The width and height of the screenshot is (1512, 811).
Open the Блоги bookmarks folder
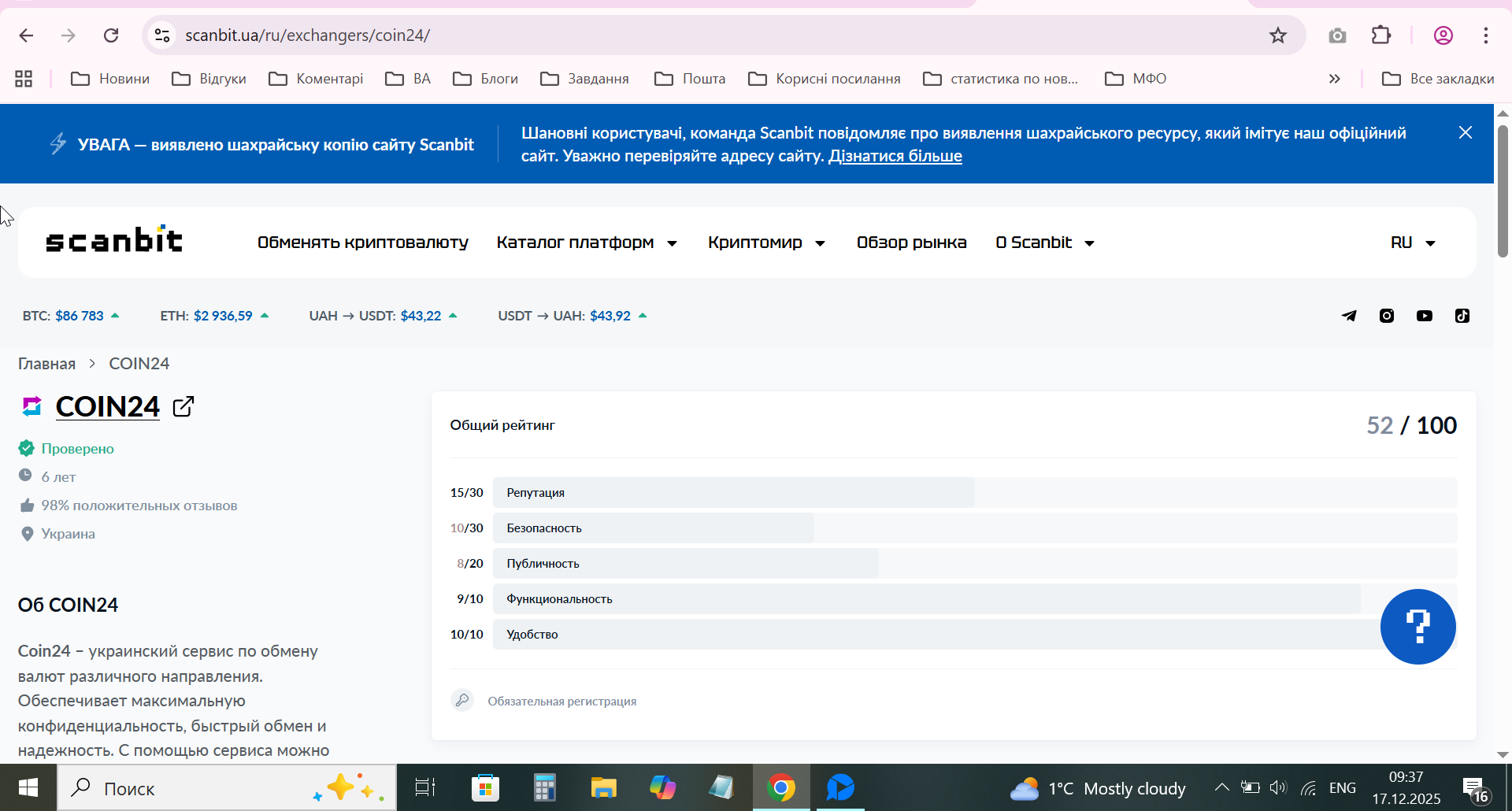point(485,79)
